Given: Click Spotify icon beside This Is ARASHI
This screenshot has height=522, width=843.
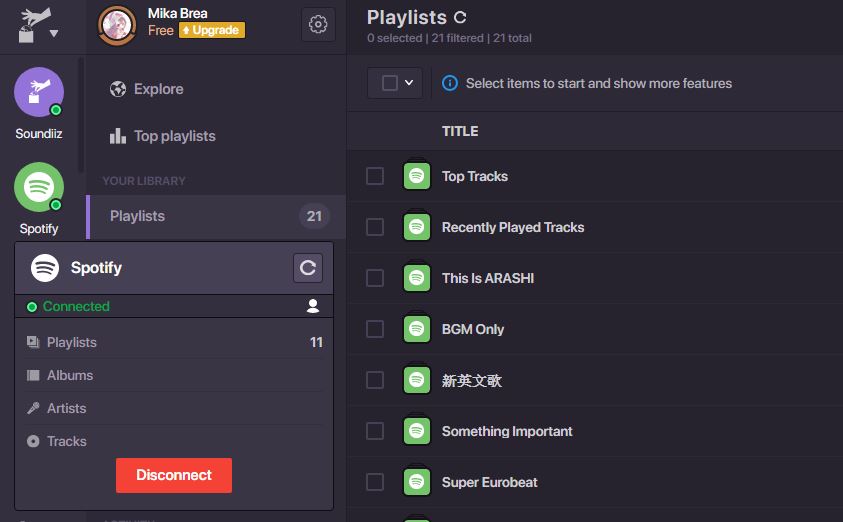Looking at the screenshot, I should 417,277.
